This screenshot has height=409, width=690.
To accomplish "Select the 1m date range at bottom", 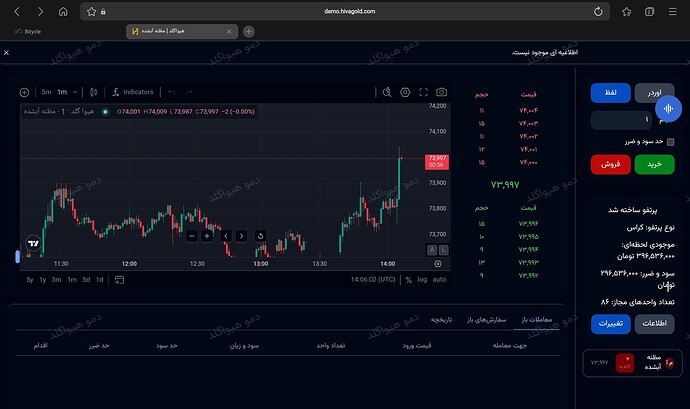I will click(72, 280).
